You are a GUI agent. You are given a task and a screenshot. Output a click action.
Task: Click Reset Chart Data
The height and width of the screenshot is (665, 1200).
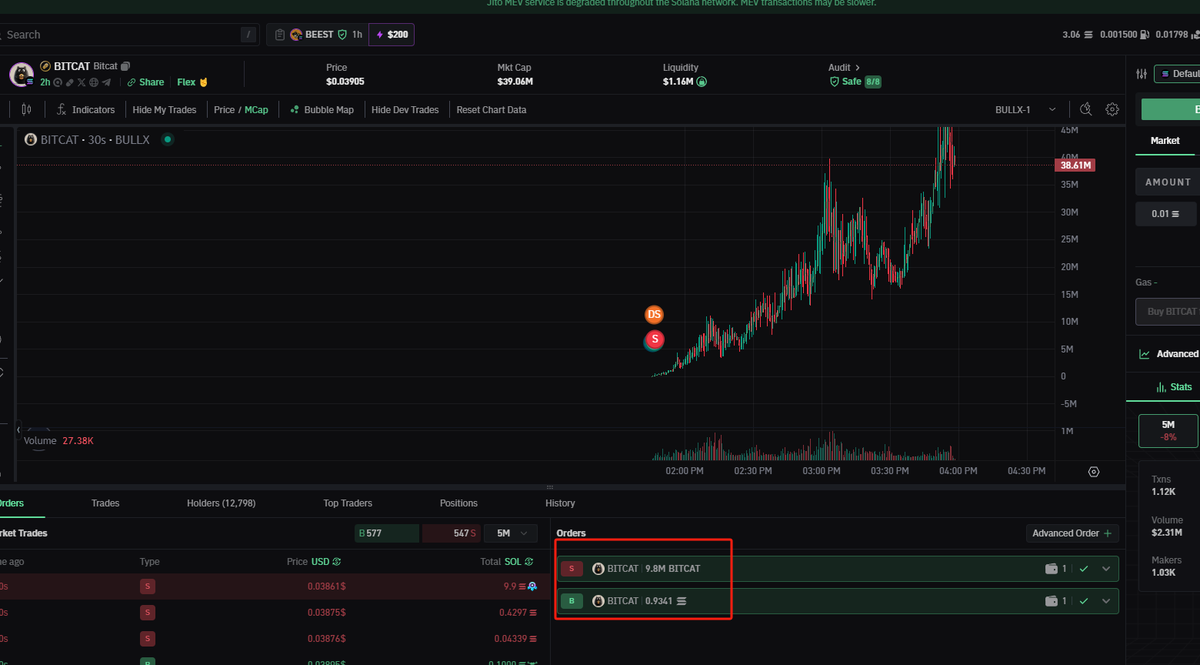(x=491, y=110)
